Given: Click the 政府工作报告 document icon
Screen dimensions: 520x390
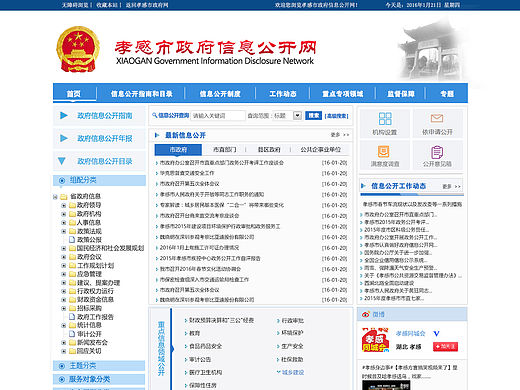Looking at the screenshot, I should tap(72, 317).
